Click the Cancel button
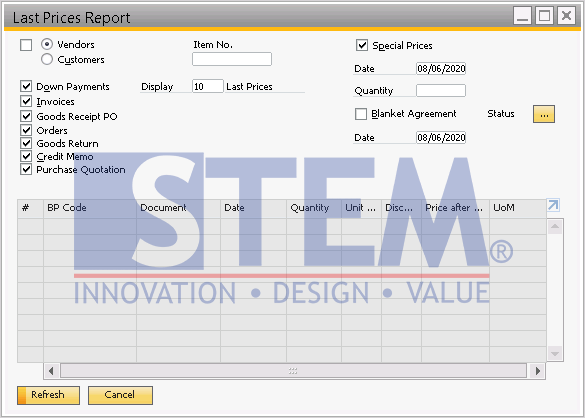This screenshot has height=418, width=585. coord(120,395)
